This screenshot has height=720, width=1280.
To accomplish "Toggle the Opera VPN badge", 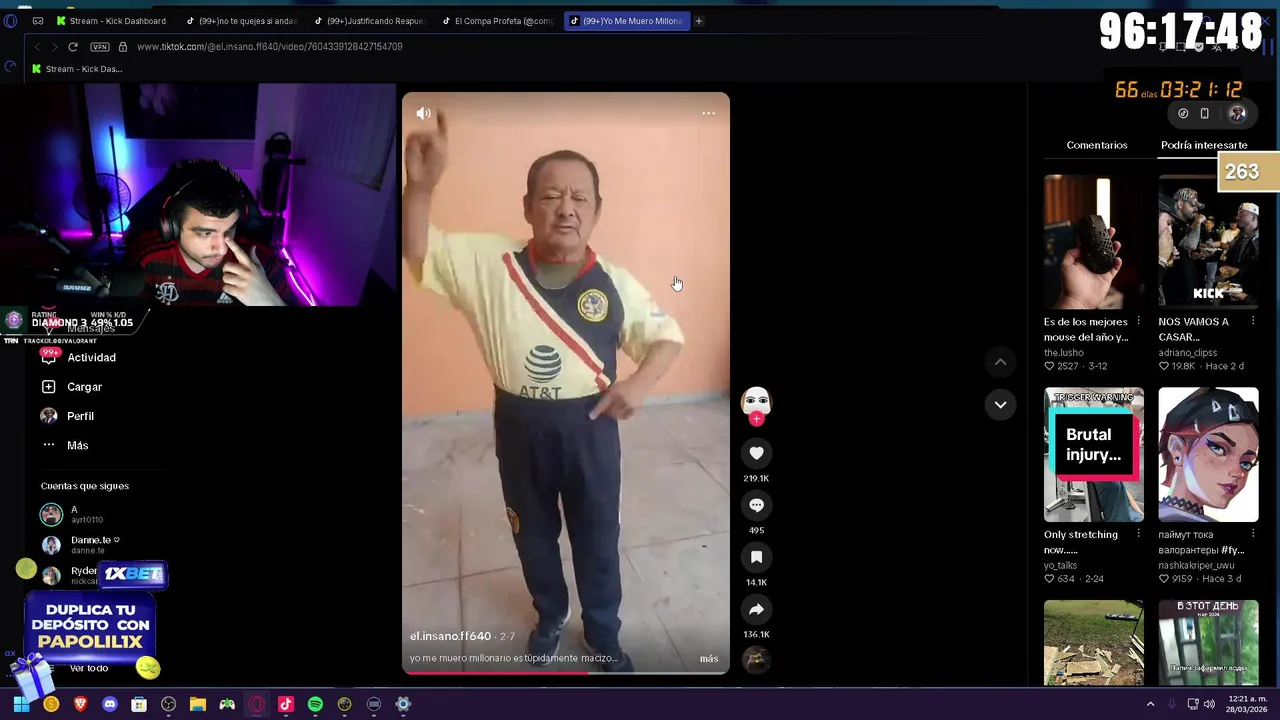I will pyautogui.click(x=99, y=47).
